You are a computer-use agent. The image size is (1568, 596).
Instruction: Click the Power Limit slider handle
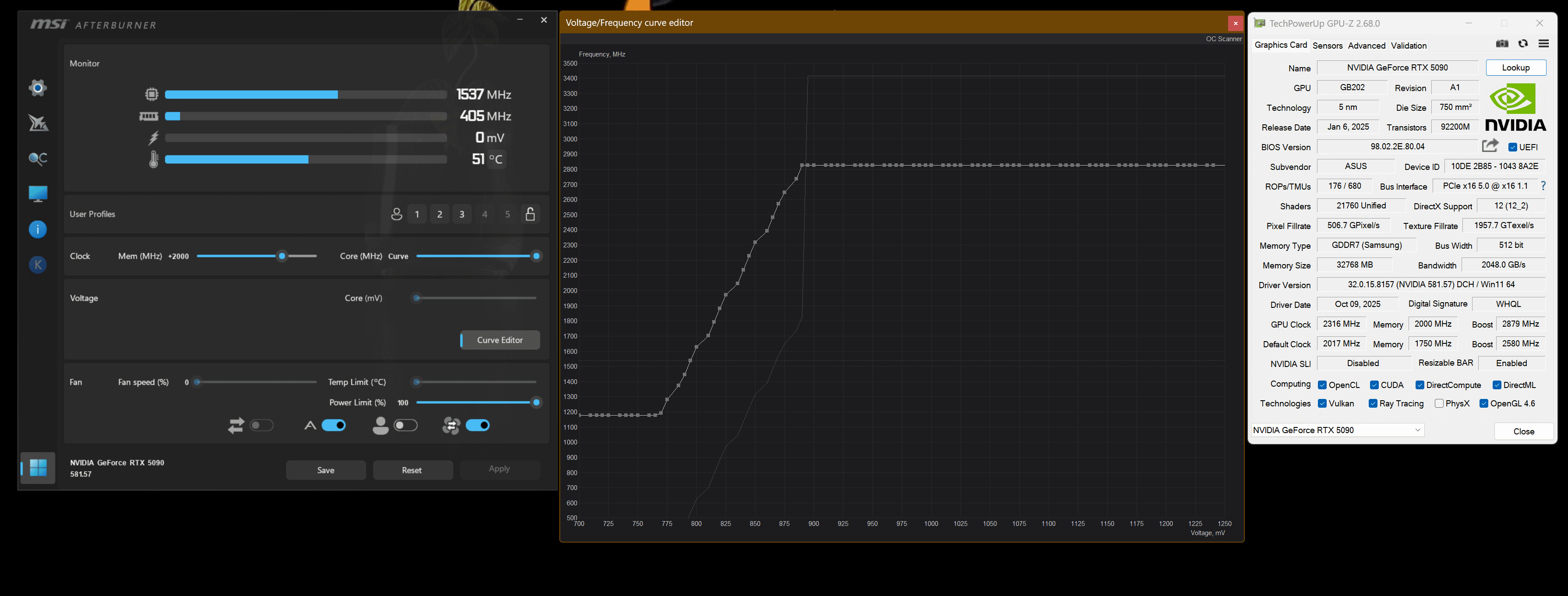click(x=536, y=402)
